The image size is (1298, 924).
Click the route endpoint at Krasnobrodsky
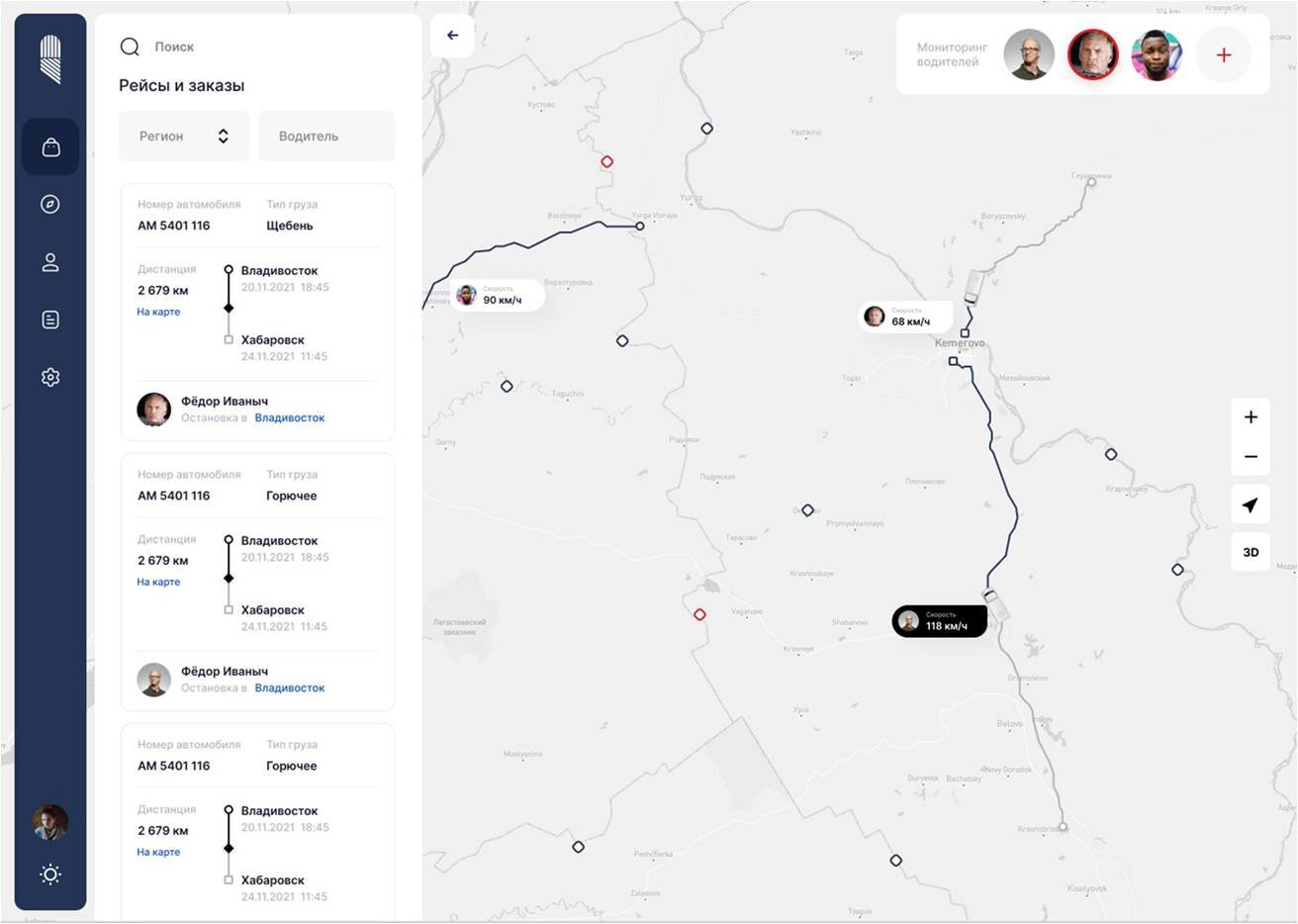pos(1064,827)
